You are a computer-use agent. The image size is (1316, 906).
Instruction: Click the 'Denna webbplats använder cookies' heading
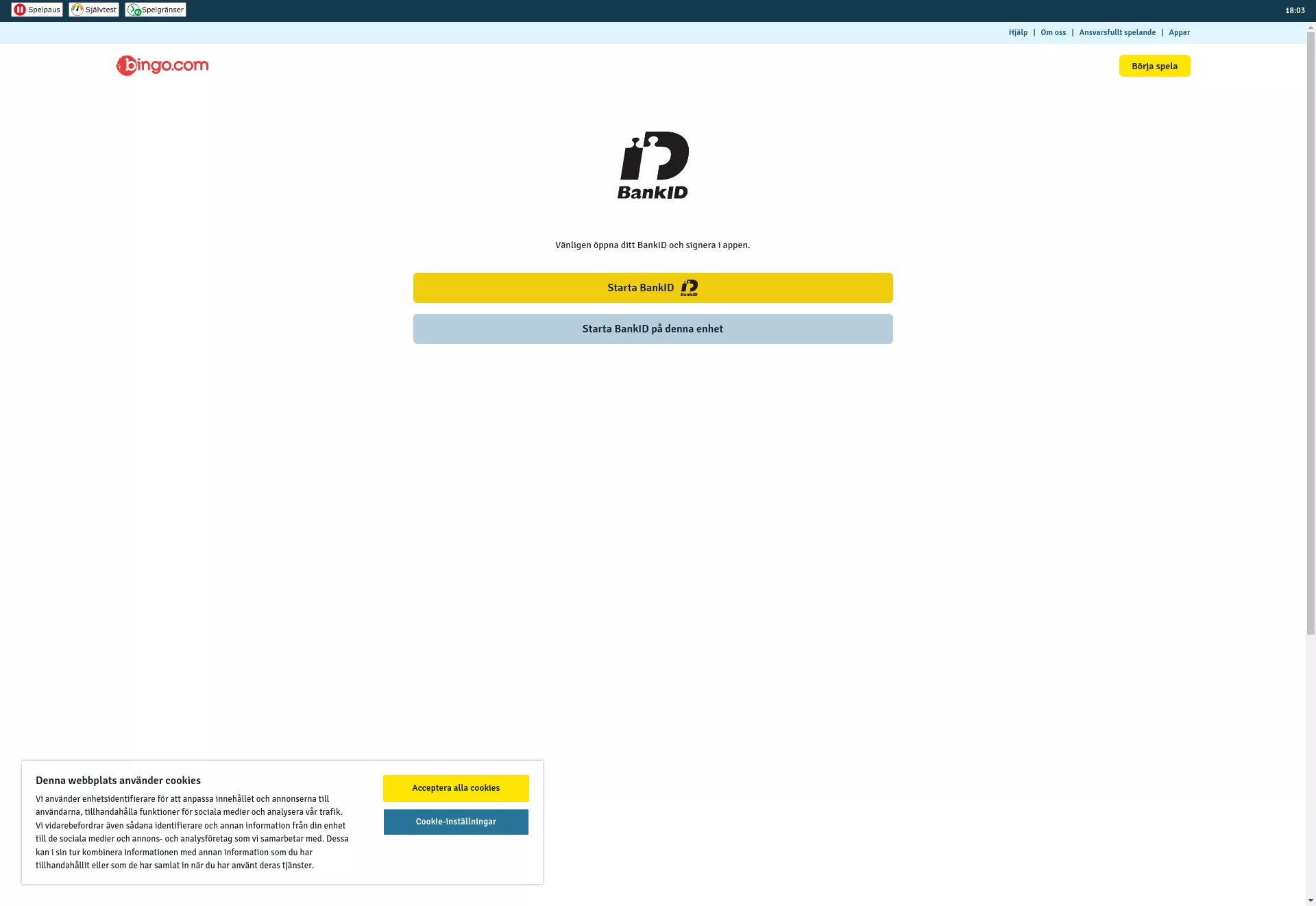[118, 781]
